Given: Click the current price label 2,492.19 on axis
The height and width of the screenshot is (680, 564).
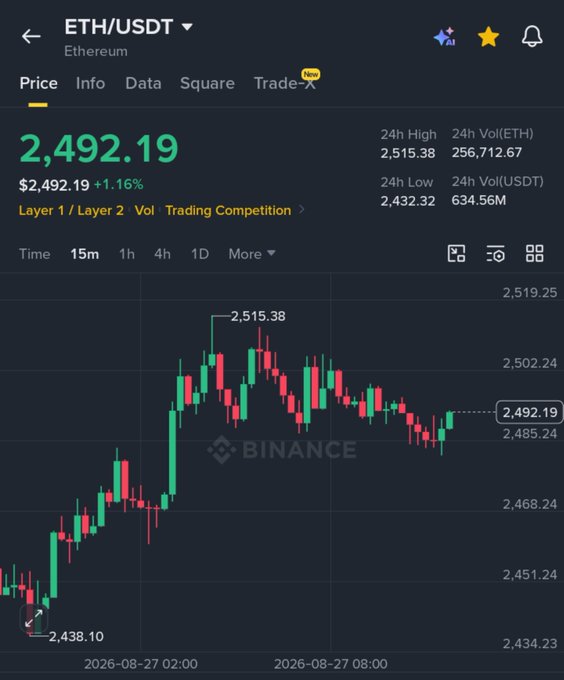Looking at the screenshot, I should [x=529, y=412].
